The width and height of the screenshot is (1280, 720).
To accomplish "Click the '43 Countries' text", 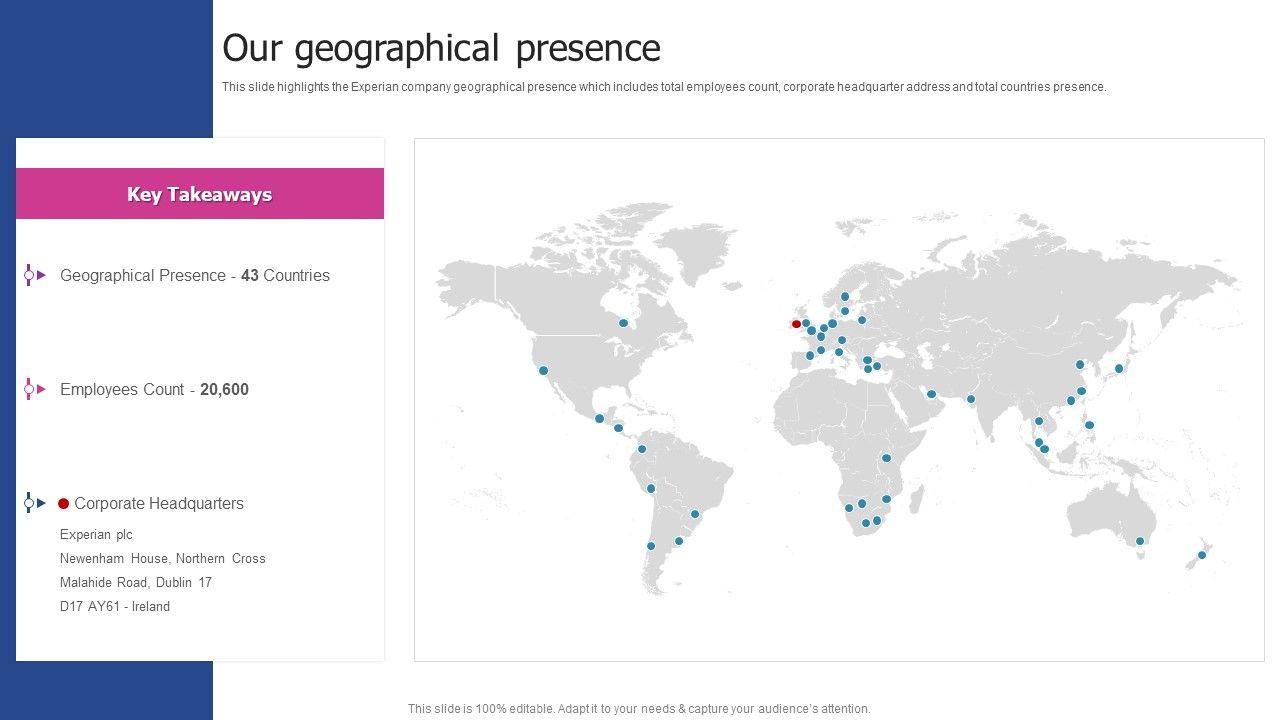I will coord(285,276).
